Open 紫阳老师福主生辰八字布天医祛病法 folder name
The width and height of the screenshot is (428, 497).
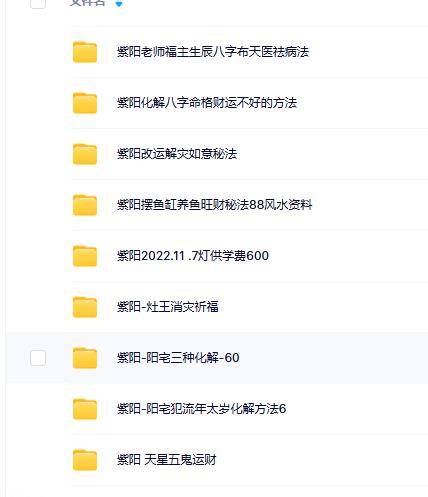pyautogui.click(x=213, y=52)
